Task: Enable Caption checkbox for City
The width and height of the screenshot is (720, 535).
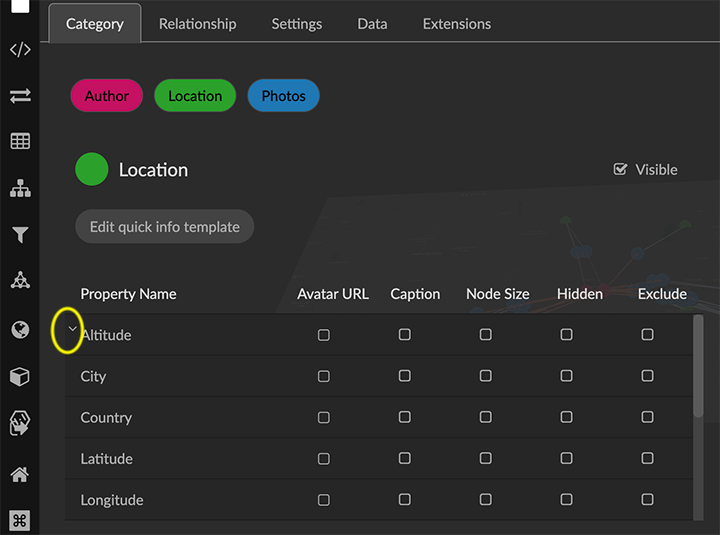Action: (404, 376)
